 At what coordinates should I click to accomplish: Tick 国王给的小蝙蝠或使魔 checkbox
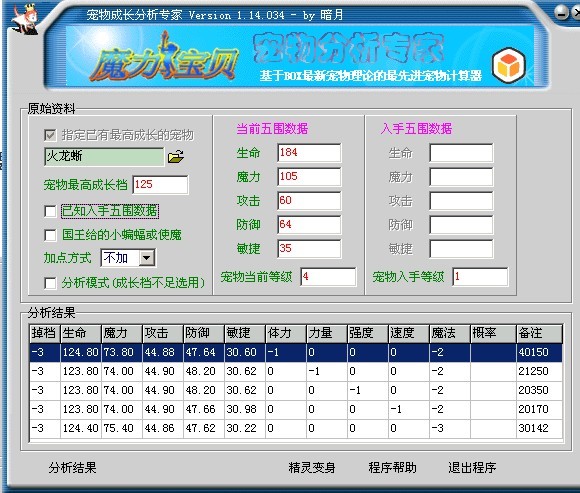(x=50, y=235)
